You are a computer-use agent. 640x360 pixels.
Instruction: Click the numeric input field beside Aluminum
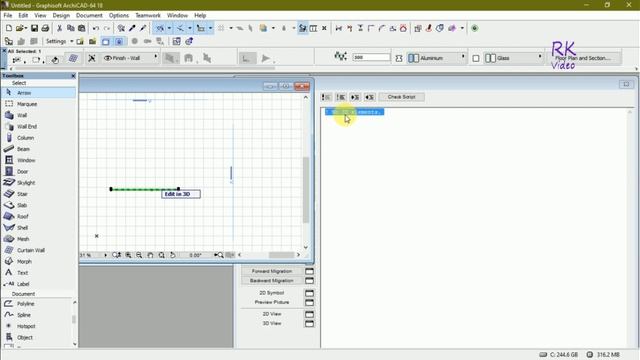(x=371, y=58)
